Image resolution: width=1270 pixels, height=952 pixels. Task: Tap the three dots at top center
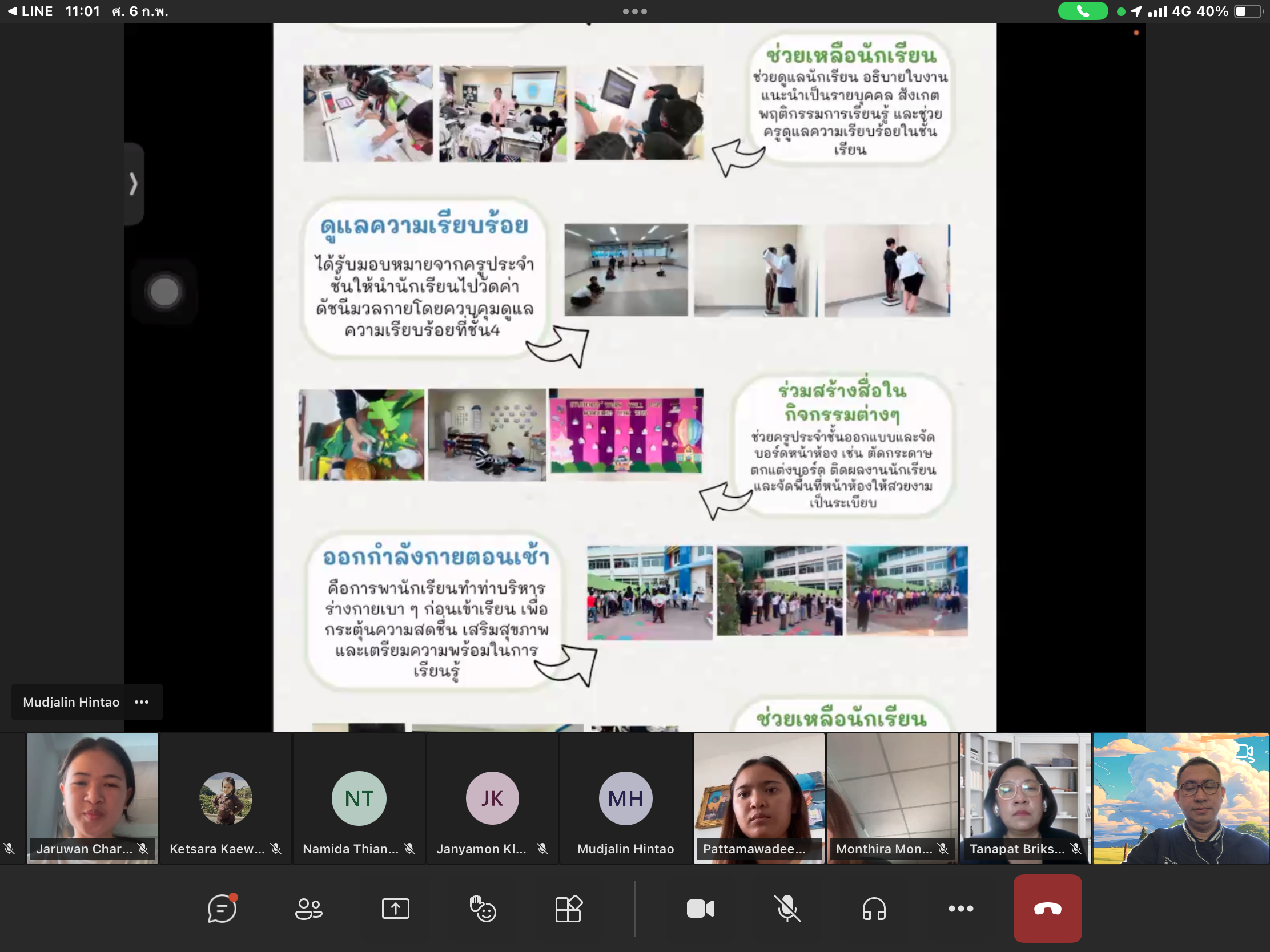pyautogui.click(x=634, y=11)
